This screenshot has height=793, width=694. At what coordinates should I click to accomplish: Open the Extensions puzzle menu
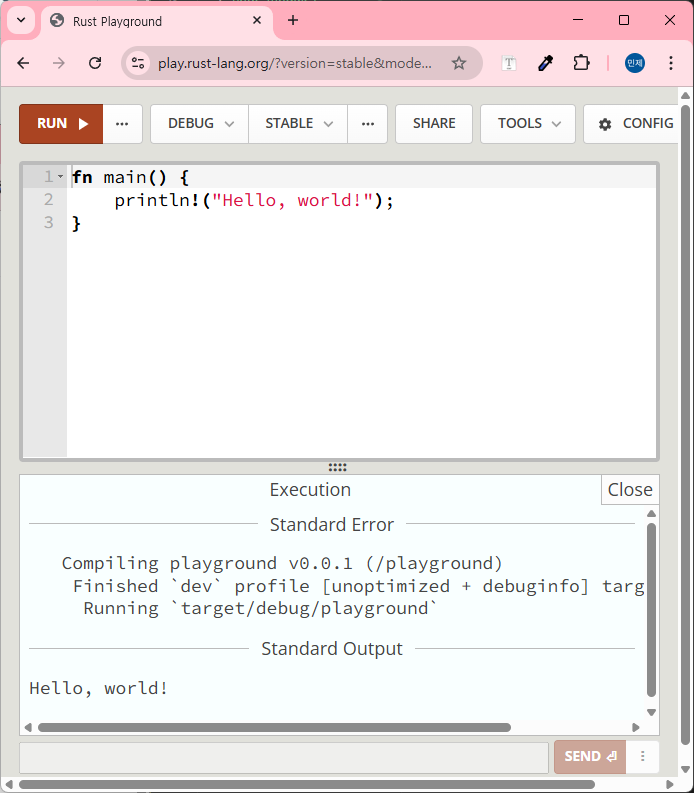582,63
